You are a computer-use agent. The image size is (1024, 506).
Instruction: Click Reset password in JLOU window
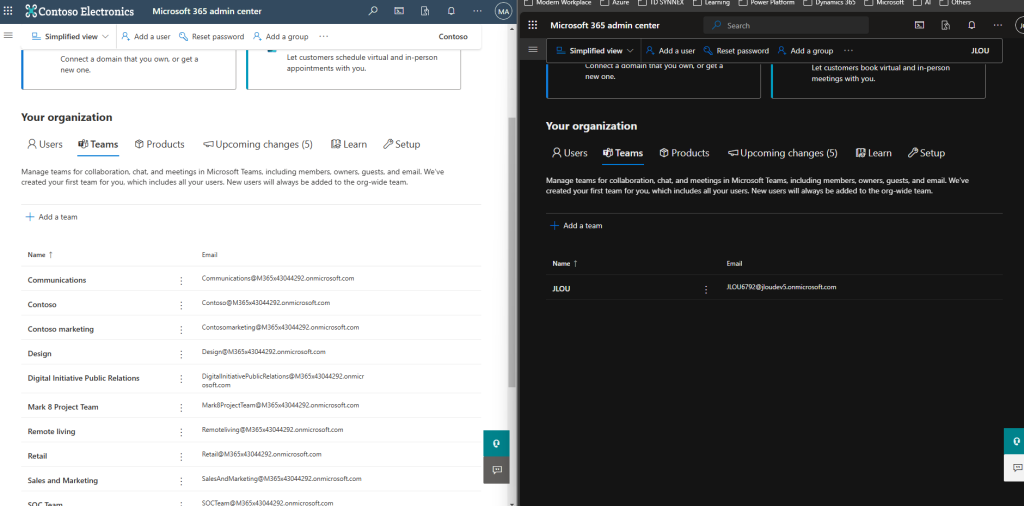[x=736, y=50]
